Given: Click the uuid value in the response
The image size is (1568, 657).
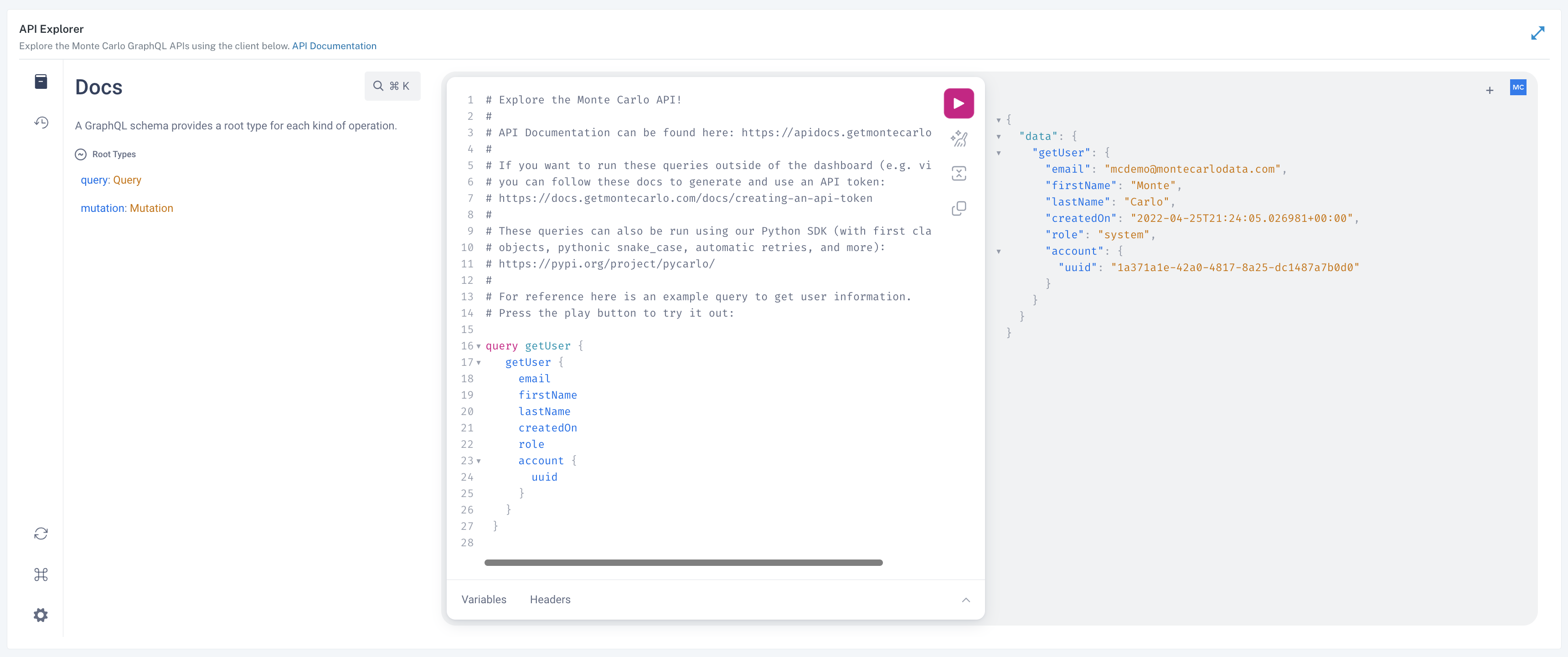Looking at the screenshot, I should (1235, 267).
